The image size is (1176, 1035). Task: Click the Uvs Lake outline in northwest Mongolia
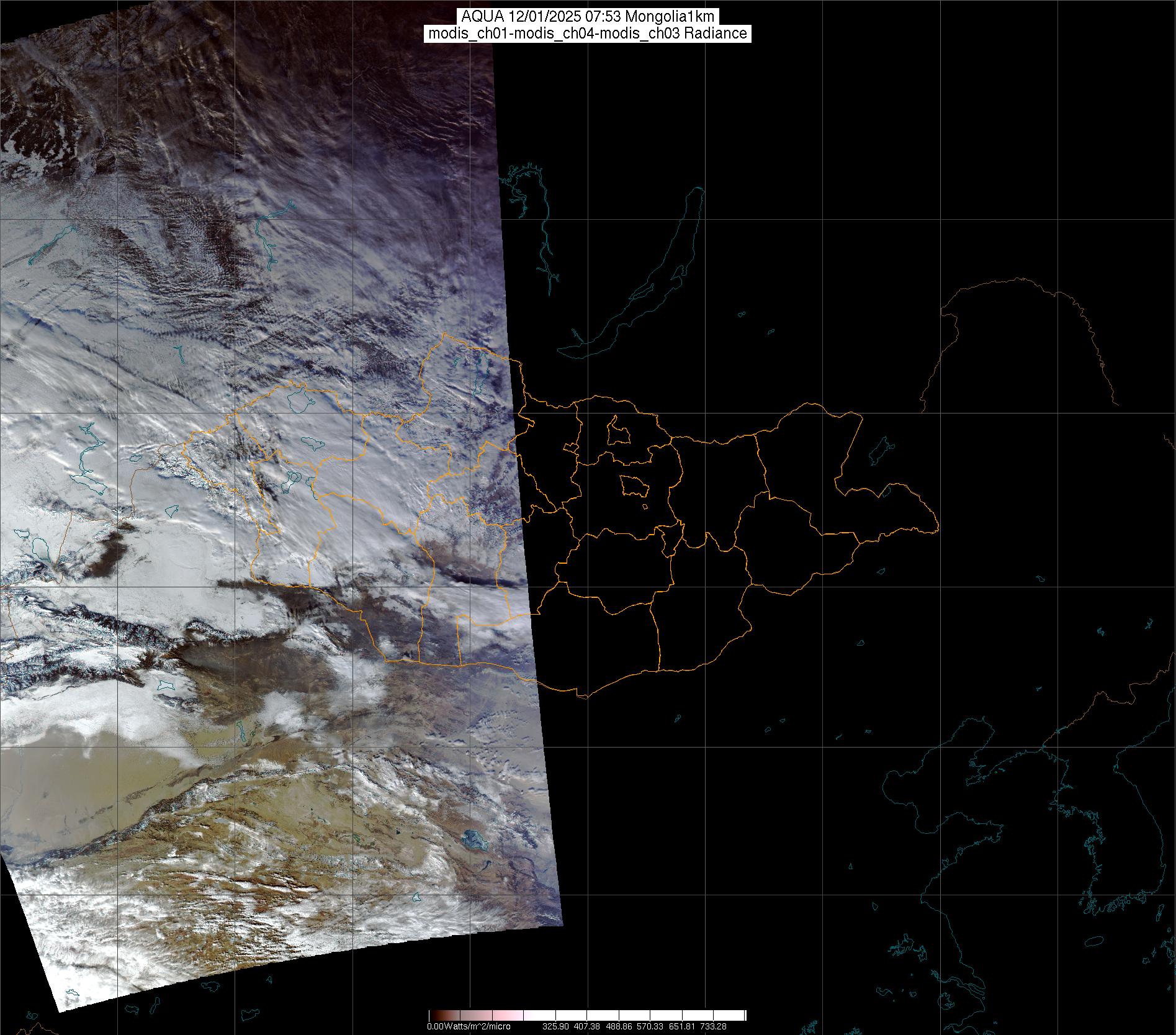click(x=300, y=400)
